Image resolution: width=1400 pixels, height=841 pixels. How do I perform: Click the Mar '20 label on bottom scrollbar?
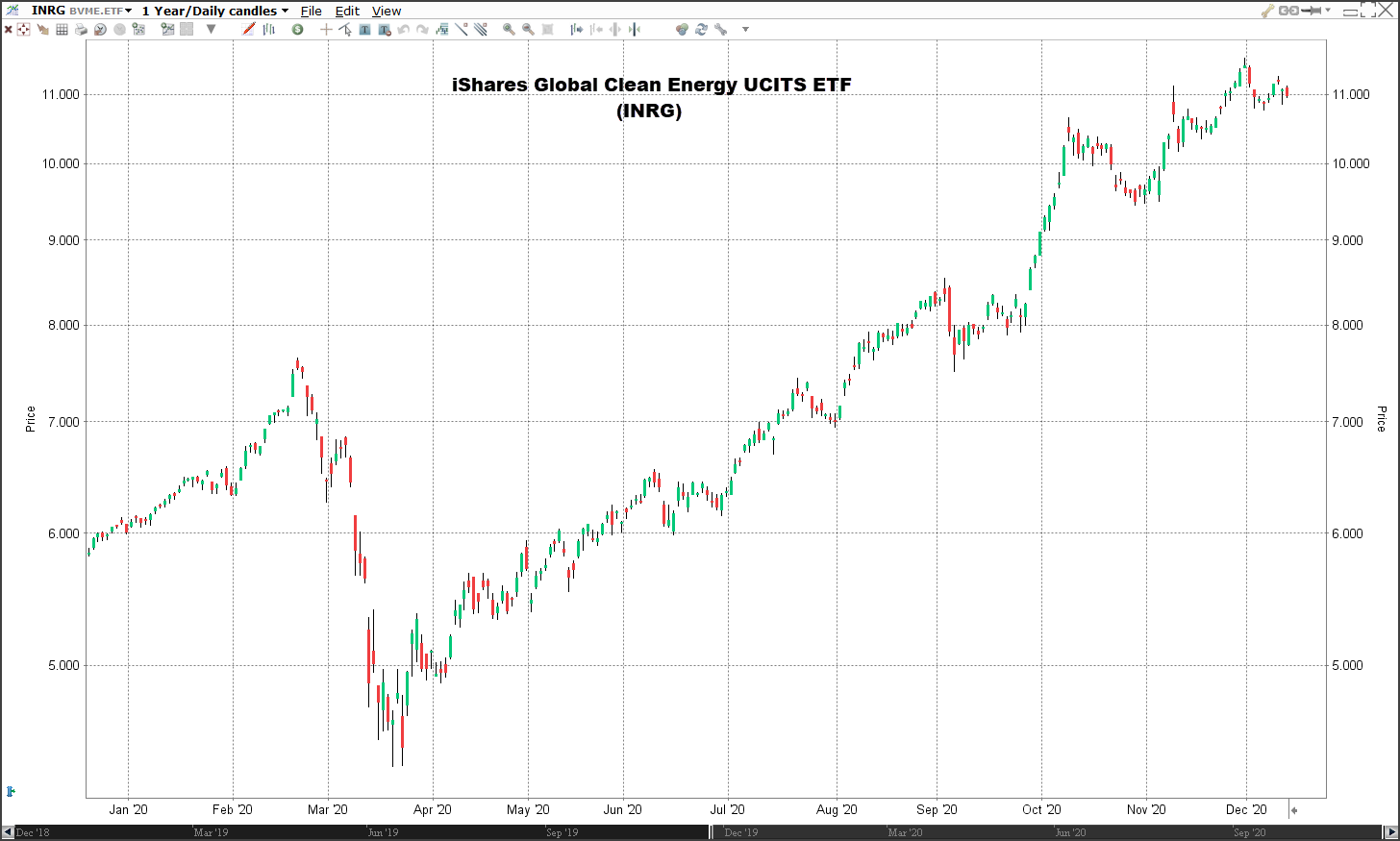[905, 832]
